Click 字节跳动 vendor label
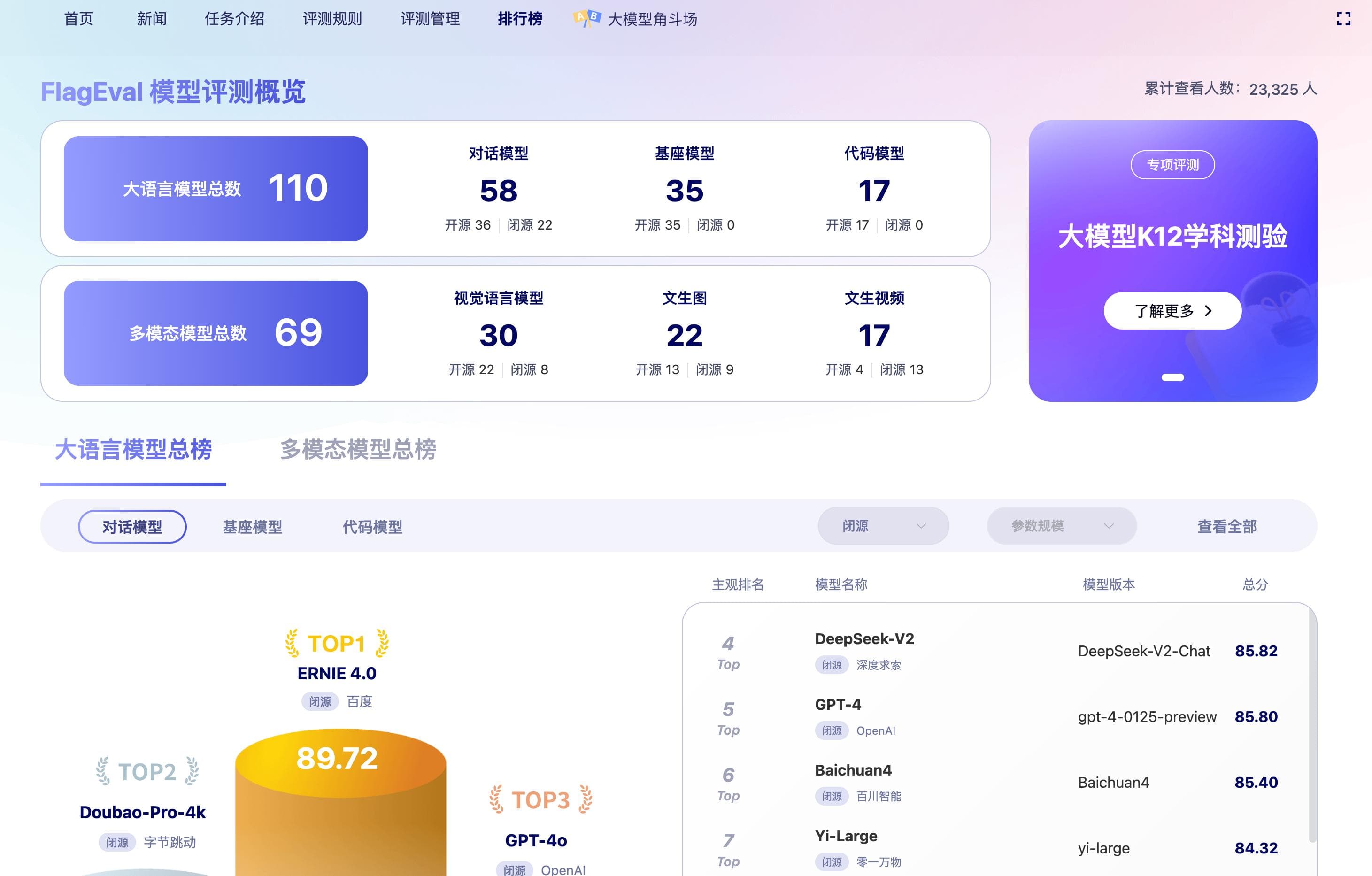Viewport: 1372px width, 876px height. click(170, 842)
